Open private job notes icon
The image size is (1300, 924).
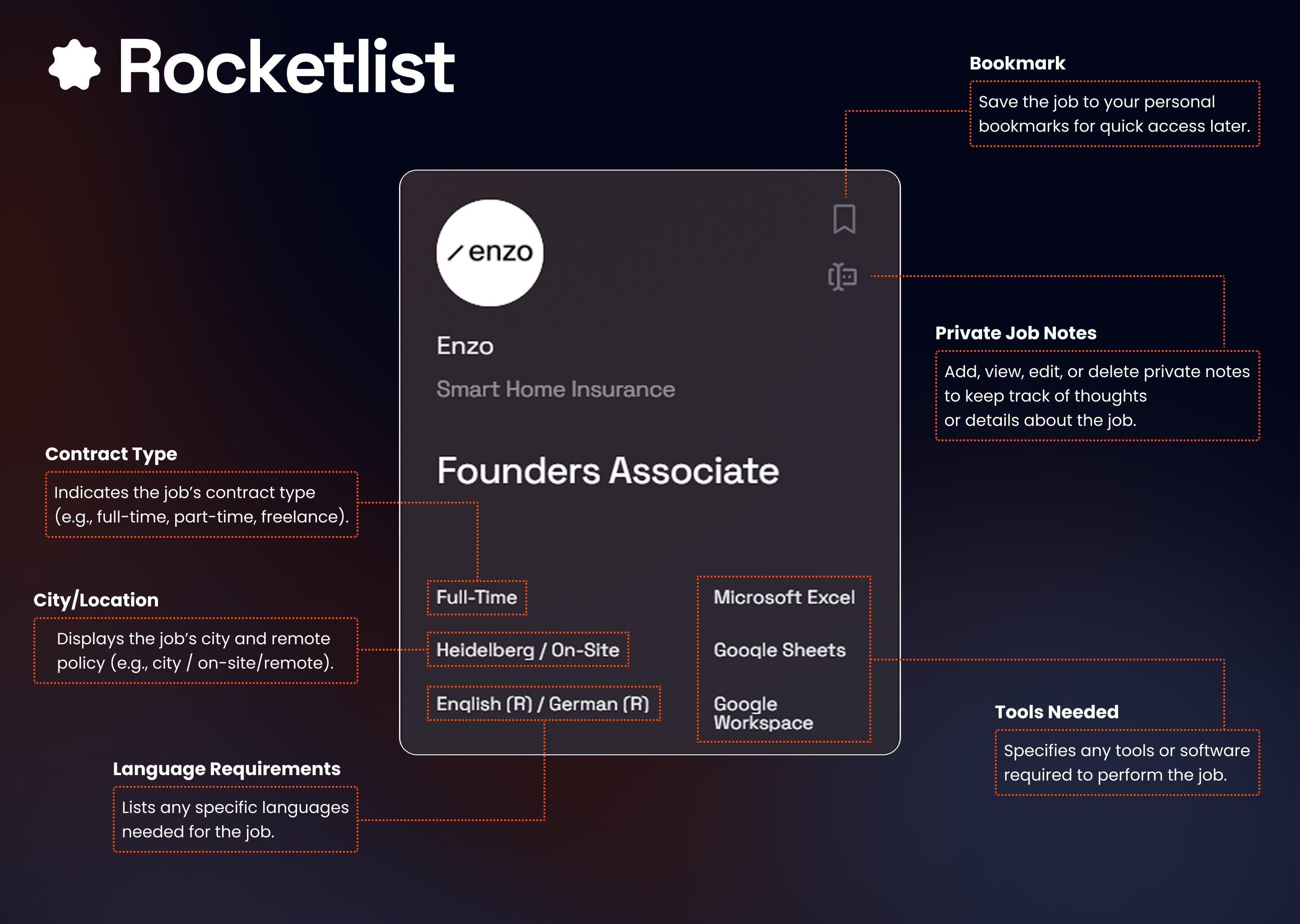tap(842, 277)
